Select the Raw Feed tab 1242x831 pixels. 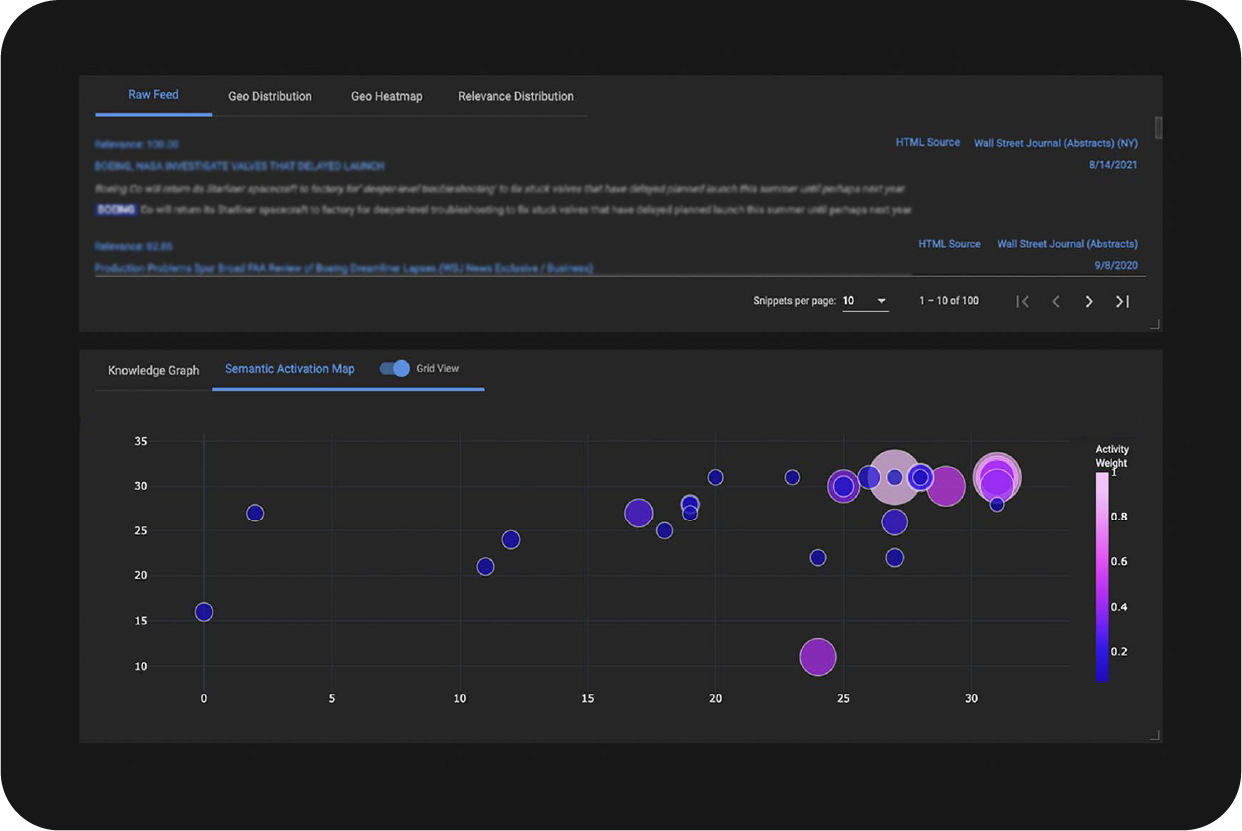(153, 95)
